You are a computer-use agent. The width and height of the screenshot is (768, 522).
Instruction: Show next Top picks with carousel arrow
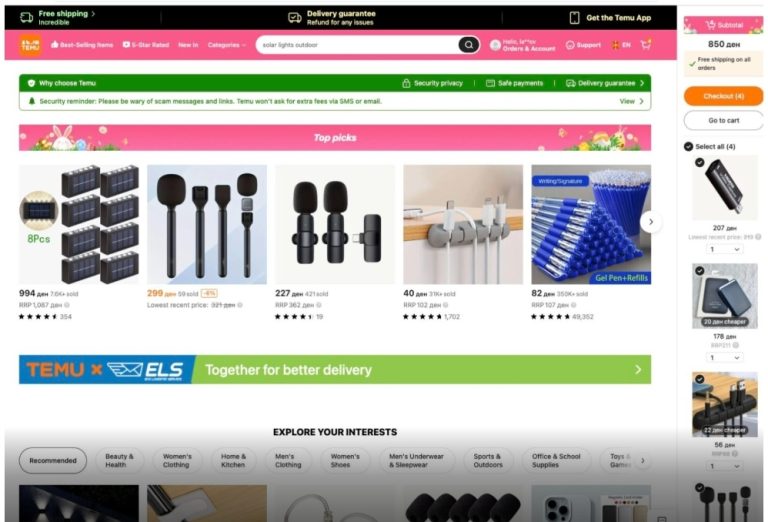tap(650, 222)
